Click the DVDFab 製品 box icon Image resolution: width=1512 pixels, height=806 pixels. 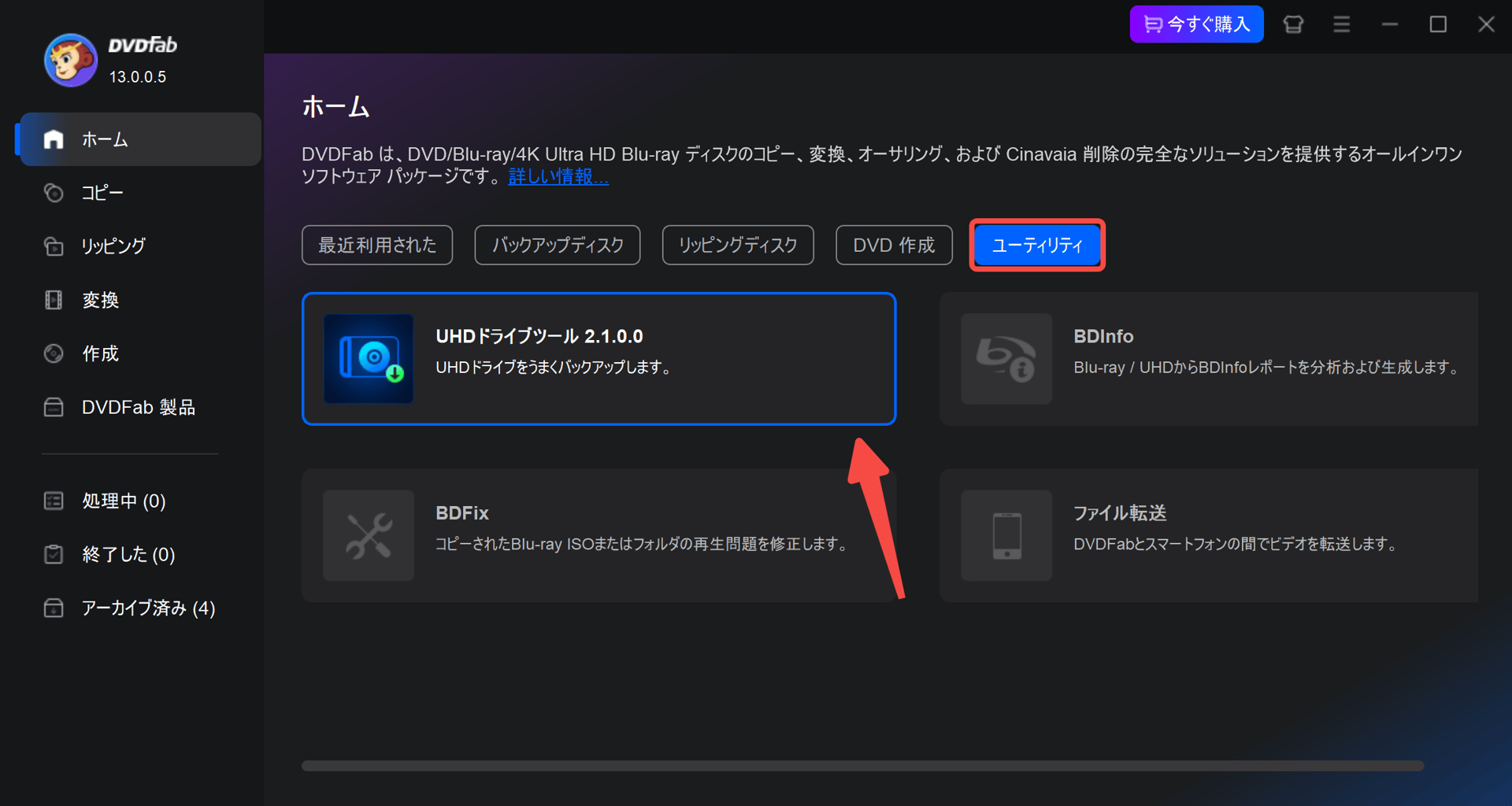54,407
